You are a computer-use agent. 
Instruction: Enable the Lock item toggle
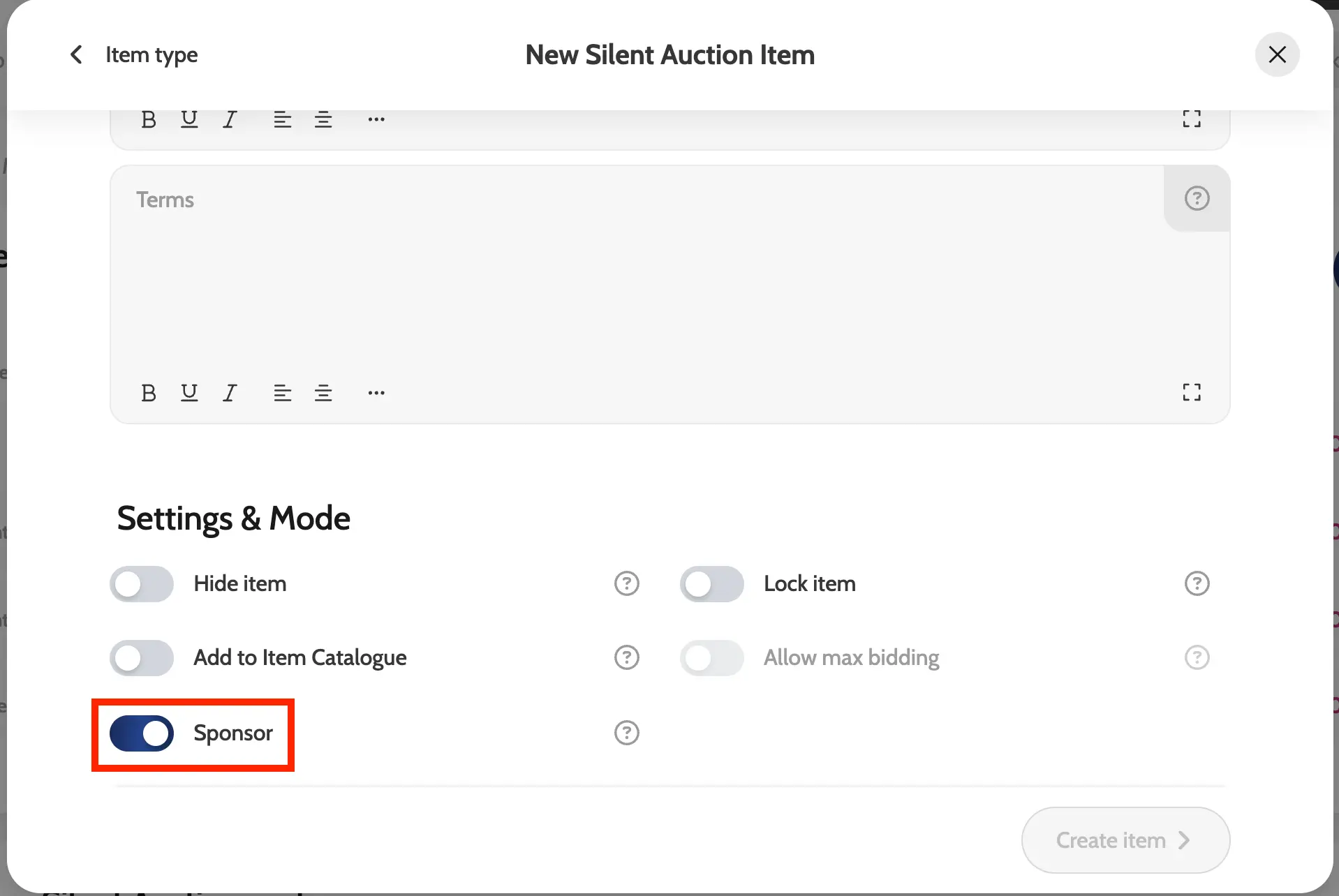711,584
